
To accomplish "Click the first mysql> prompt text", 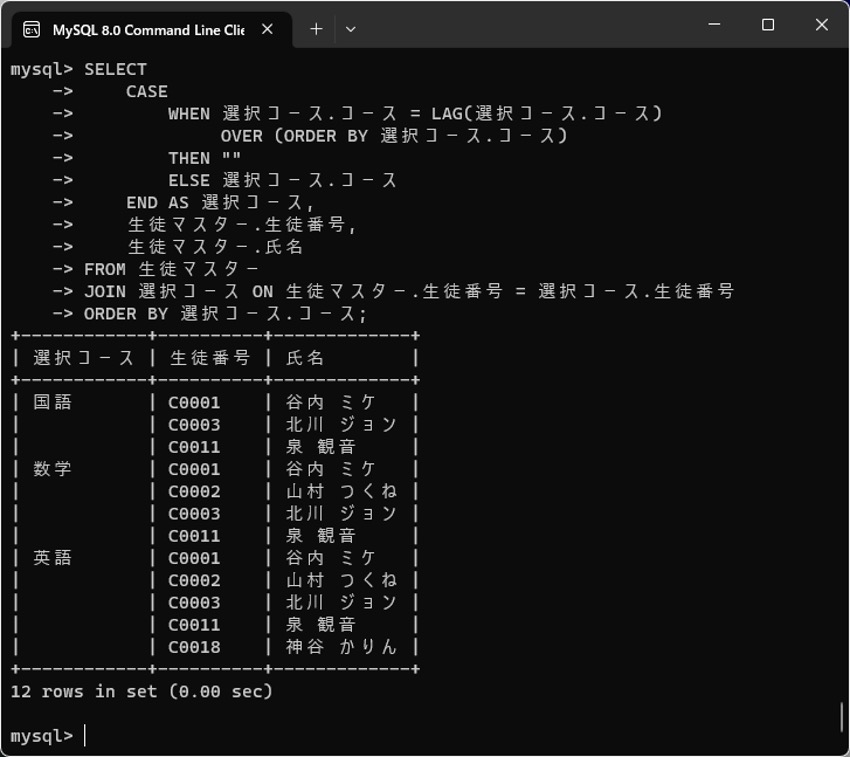I will pyautogui.click(x=42, y=70).
